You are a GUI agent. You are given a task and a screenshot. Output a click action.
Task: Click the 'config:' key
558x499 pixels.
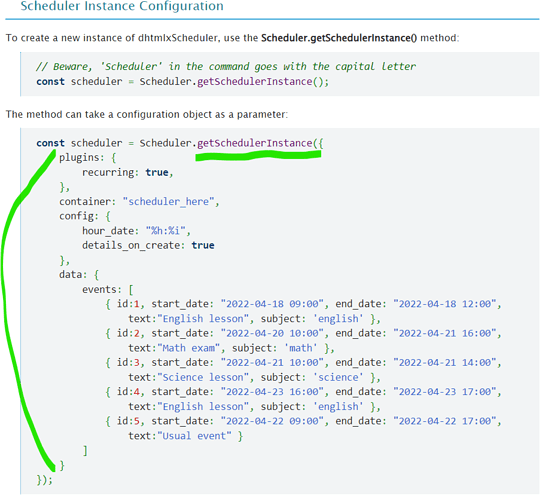tap(79, 216)
